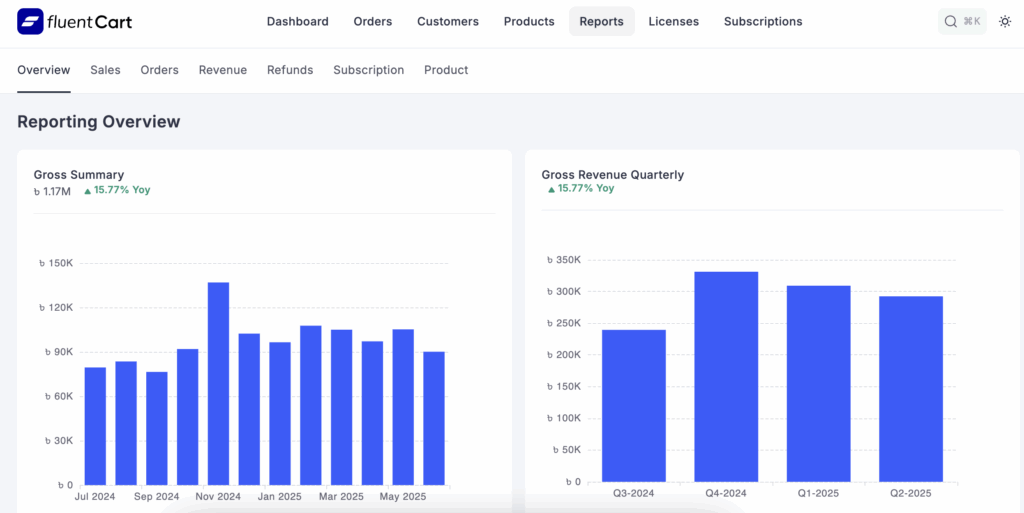Viewport: 1024px width, 513px height.
Task: Click the fluentCart logo icon
Action: click(30, 21)
